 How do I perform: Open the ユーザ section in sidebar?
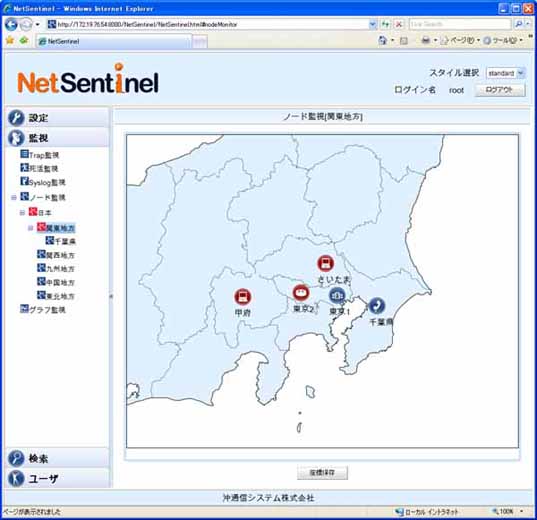pyautogui.click(x=57, y=478)
